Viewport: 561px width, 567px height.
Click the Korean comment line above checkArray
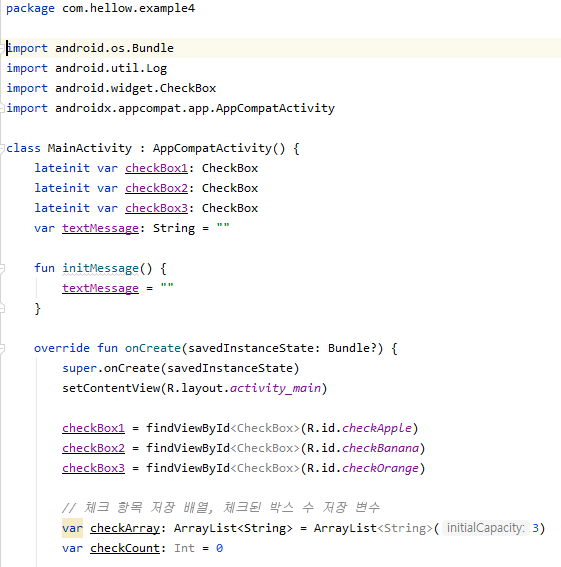[221, 508]
